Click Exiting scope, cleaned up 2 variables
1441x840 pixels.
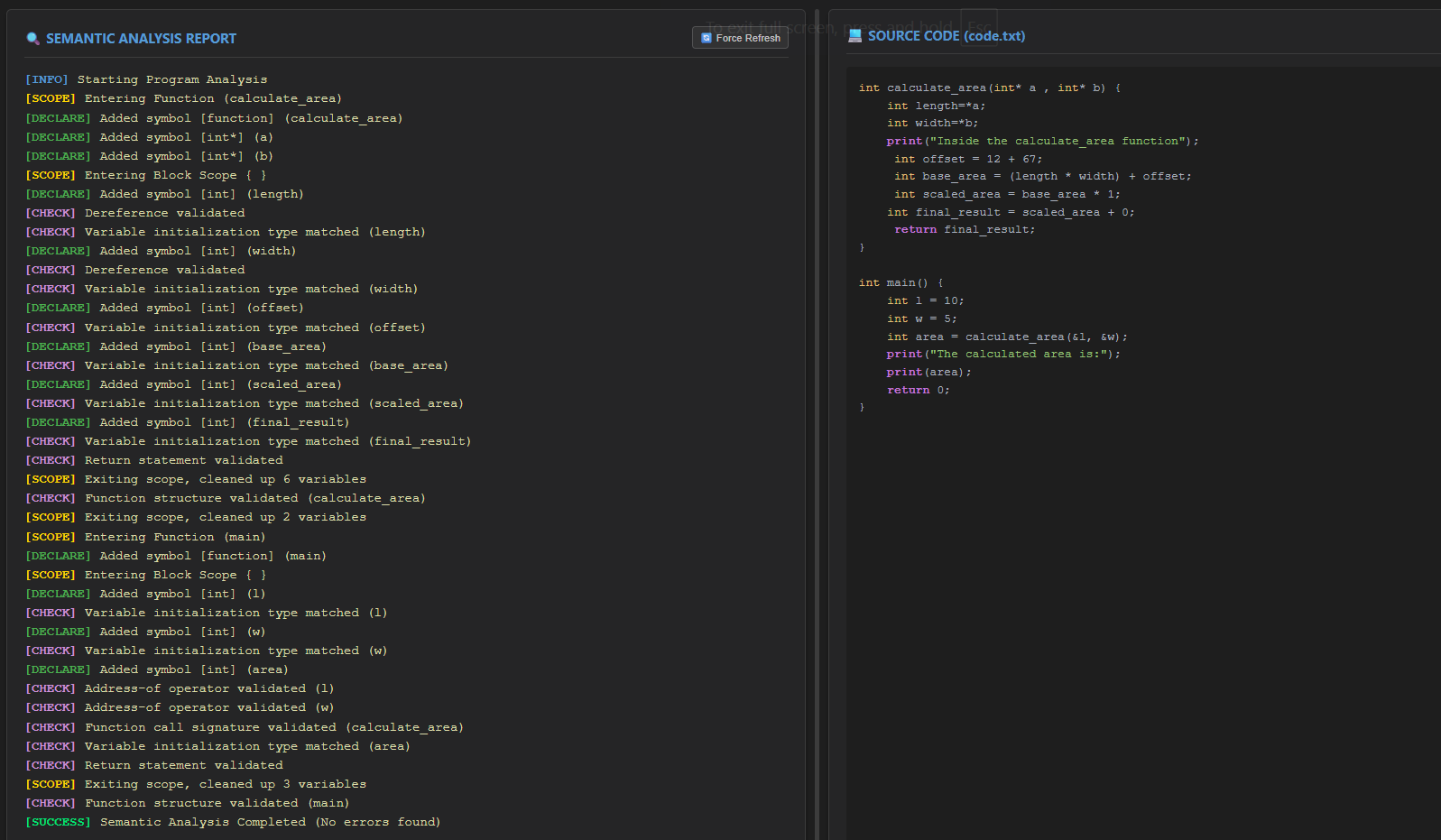pos(196,517)
